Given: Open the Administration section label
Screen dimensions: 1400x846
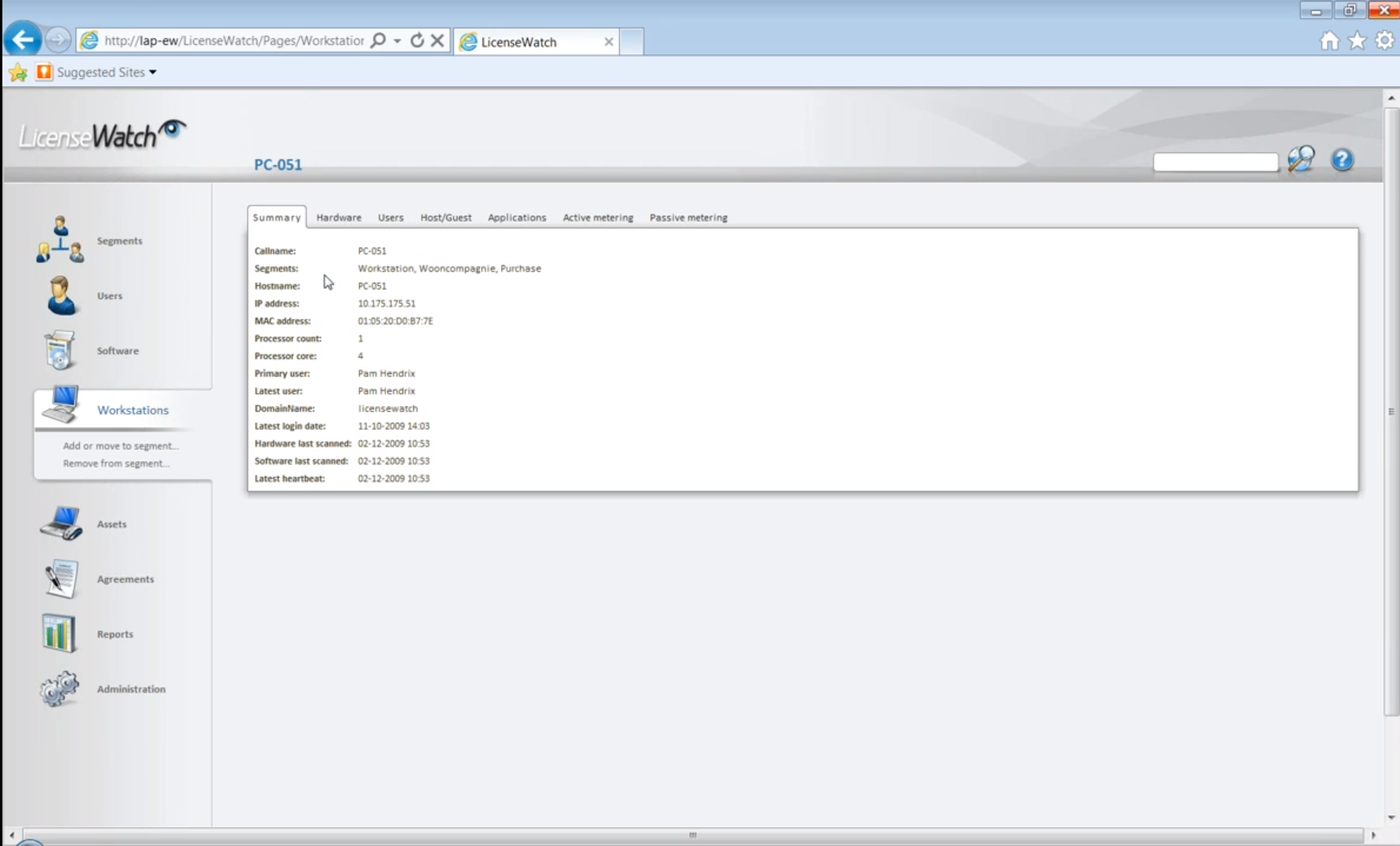Looking at the screenshot, I should pos(131,688).
